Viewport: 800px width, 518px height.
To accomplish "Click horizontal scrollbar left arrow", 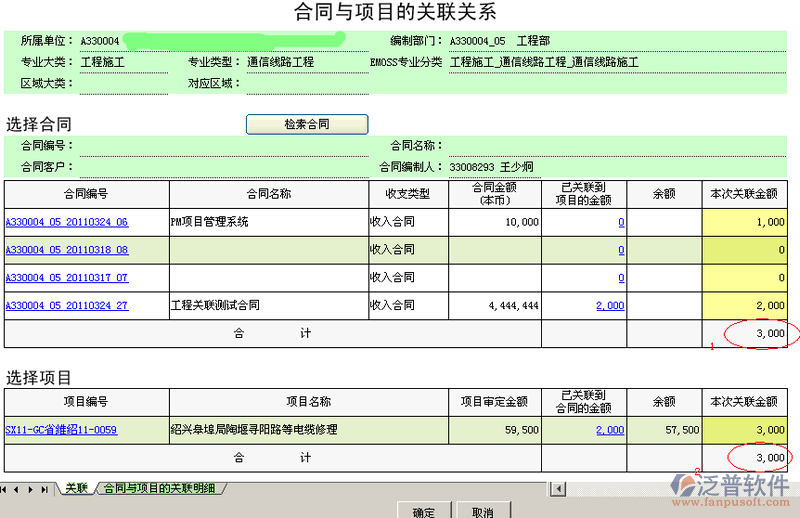I will pyautogui.click(x=559, y=489).
